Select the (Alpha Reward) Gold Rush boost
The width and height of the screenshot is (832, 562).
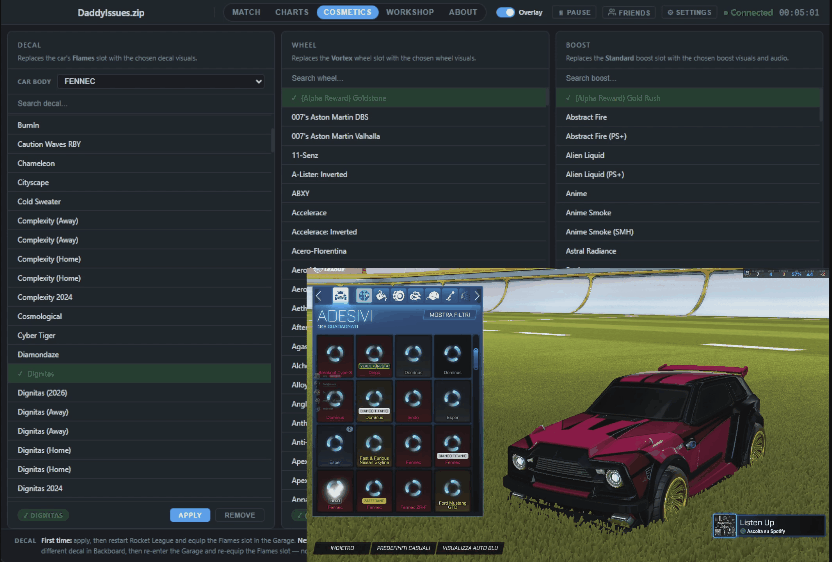click(688, 98)
